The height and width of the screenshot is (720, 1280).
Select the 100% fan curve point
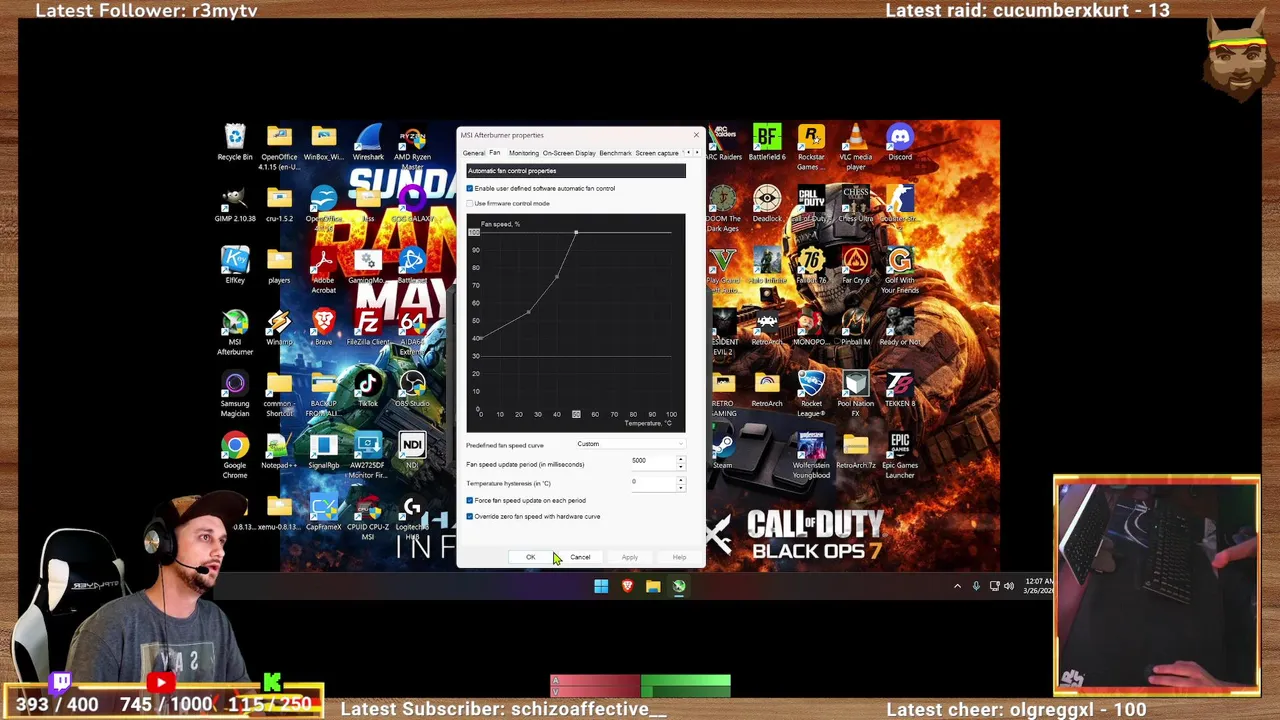(576, 233)
